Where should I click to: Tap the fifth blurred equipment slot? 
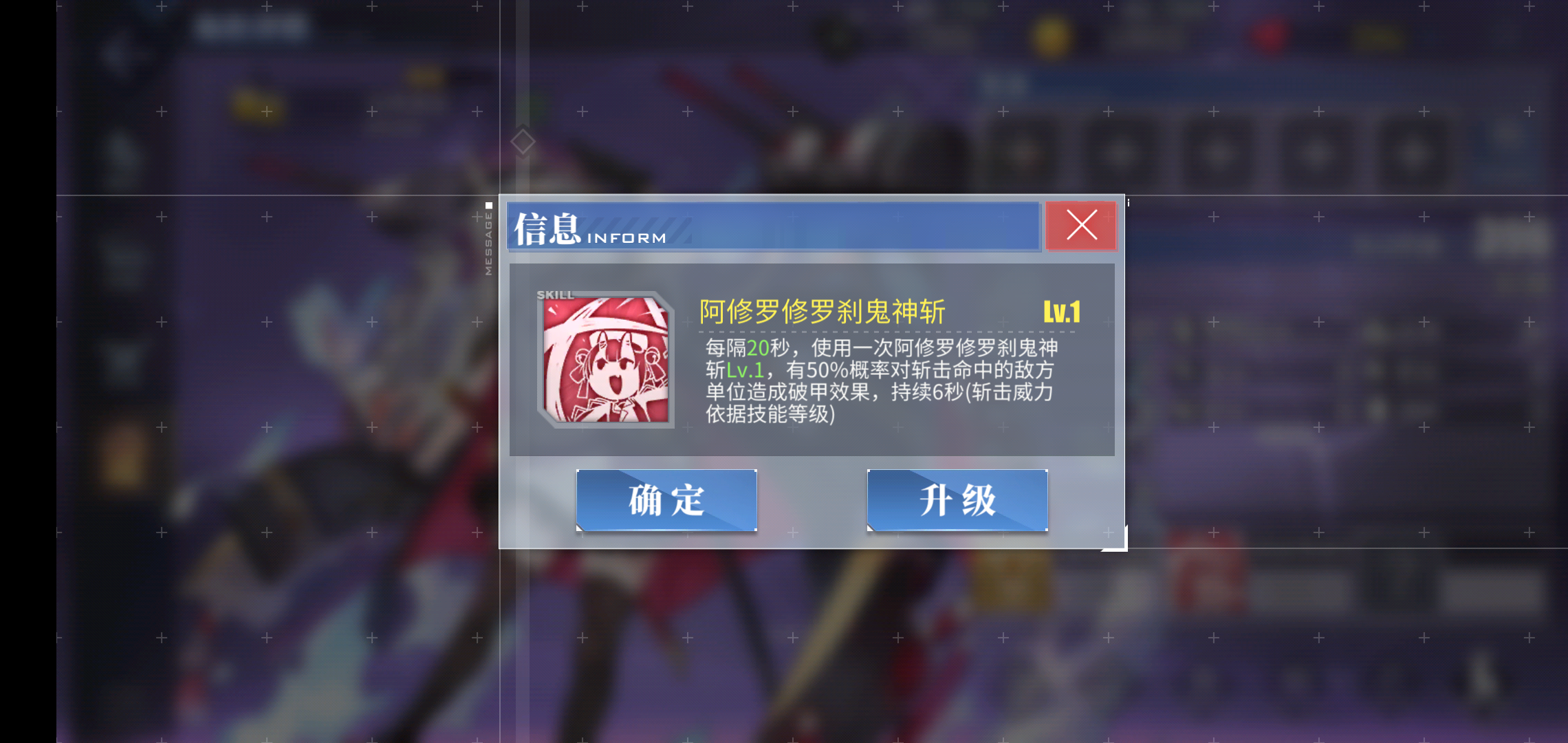tap(1413, 153)
